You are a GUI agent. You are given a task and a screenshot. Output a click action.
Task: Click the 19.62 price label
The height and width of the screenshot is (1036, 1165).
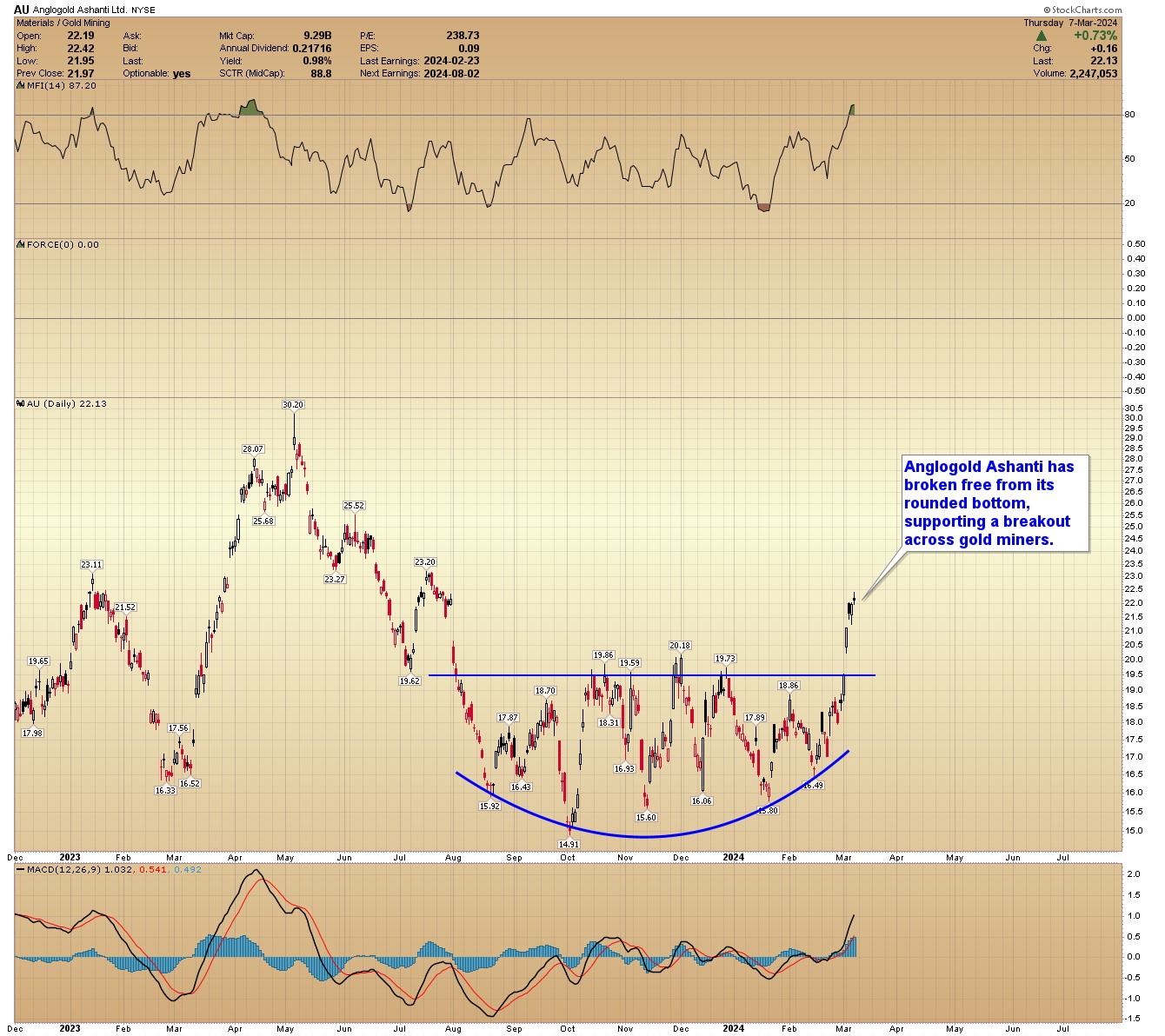coord(409,681)
